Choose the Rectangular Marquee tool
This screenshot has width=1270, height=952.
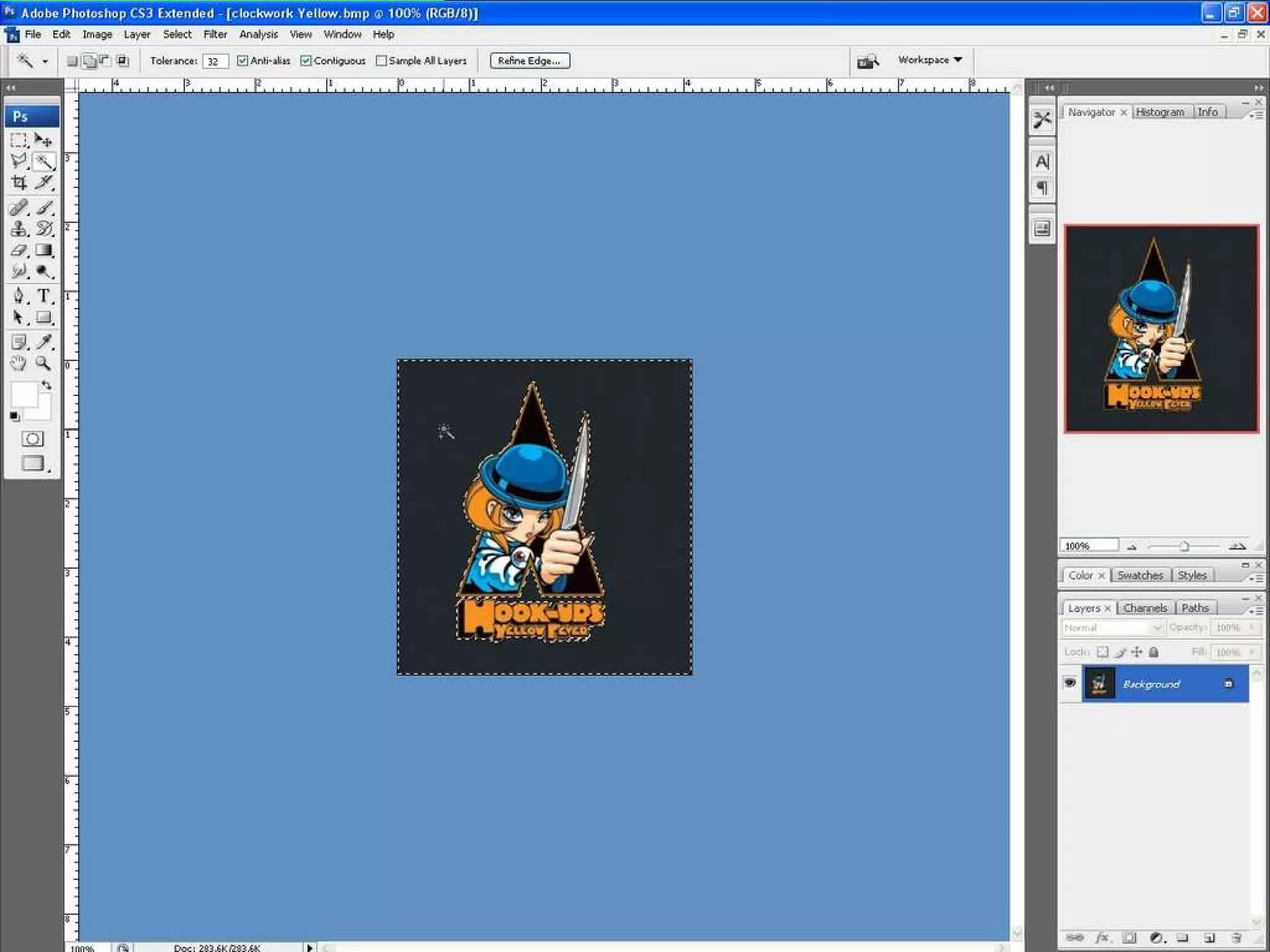click(x=19, y=140)
